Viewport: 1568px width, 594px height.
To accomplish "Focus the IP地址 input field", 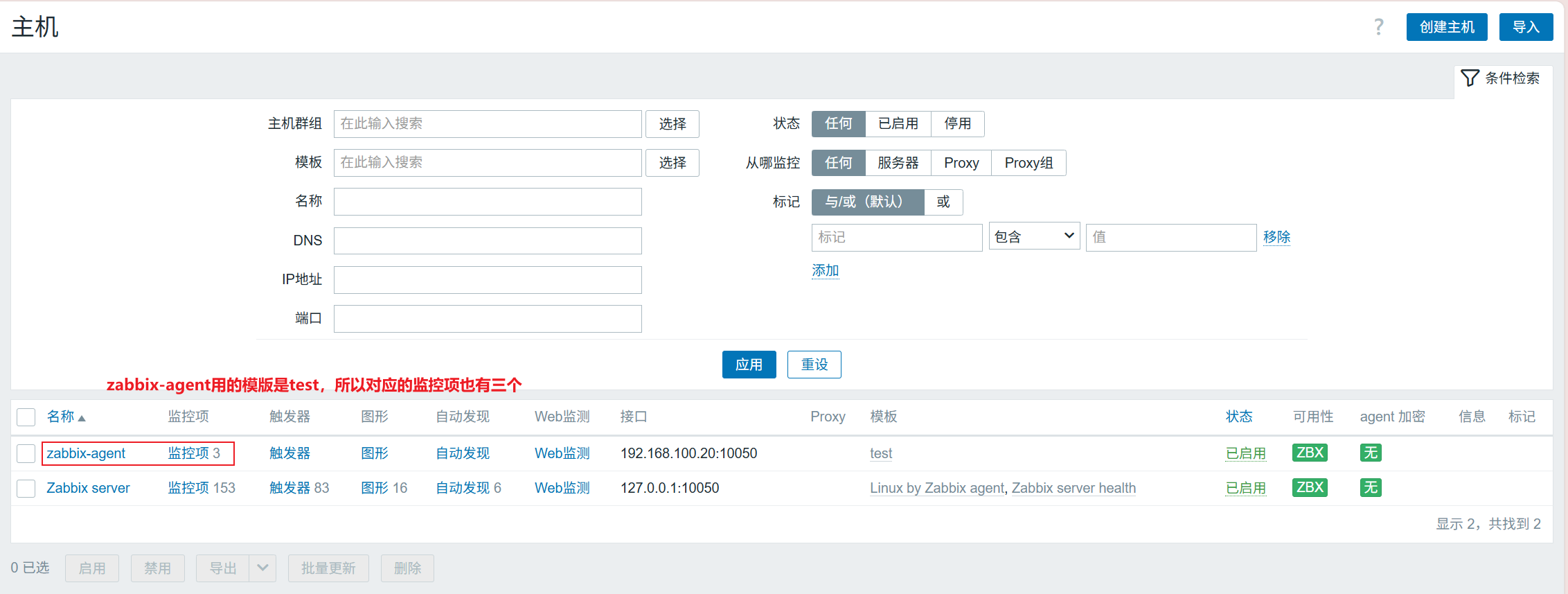I will [x=488, y=280].
